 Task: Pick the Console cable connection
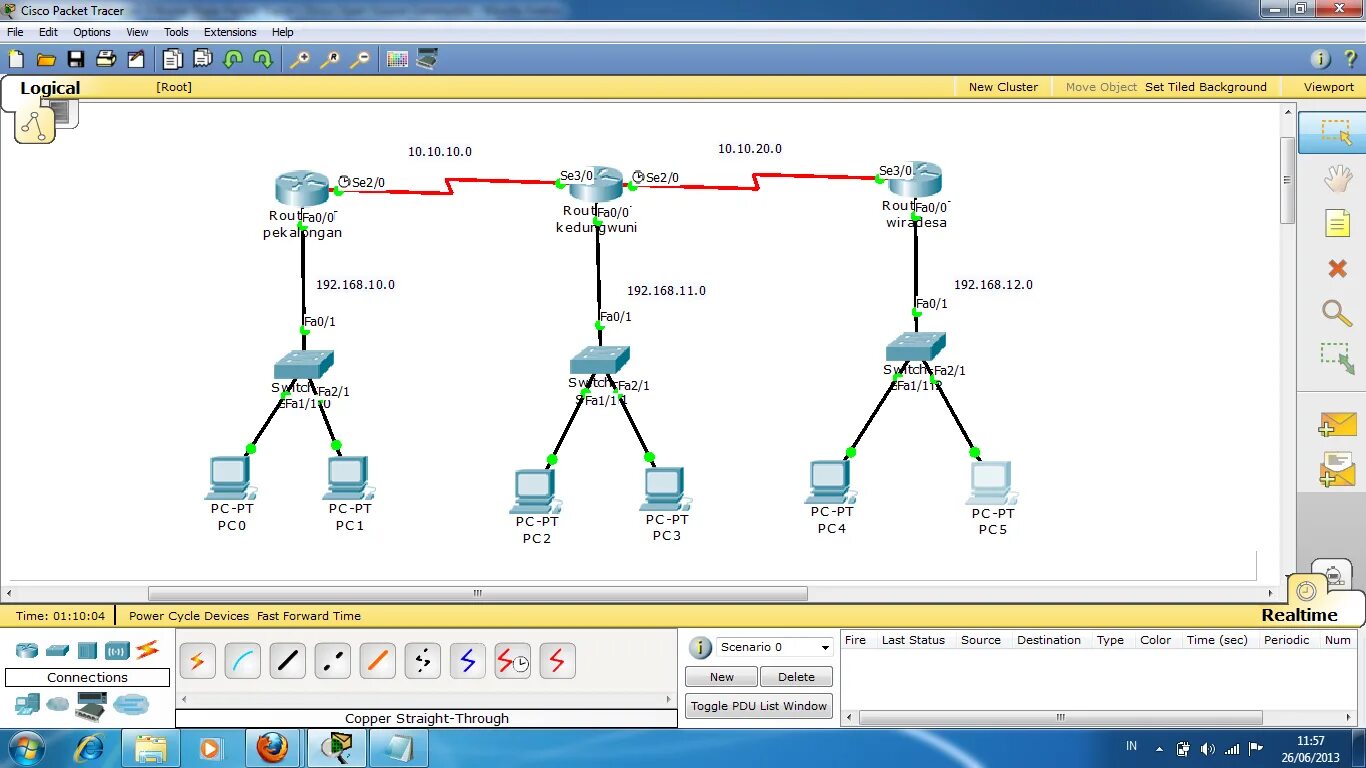[x=242, y=661]
